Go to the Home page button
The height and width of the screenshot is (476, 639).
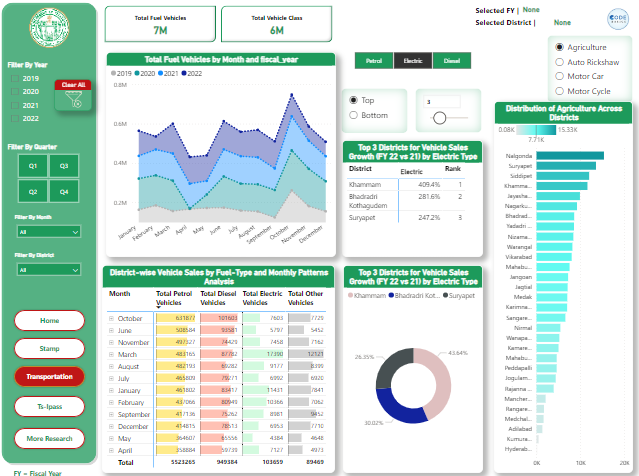50,319
